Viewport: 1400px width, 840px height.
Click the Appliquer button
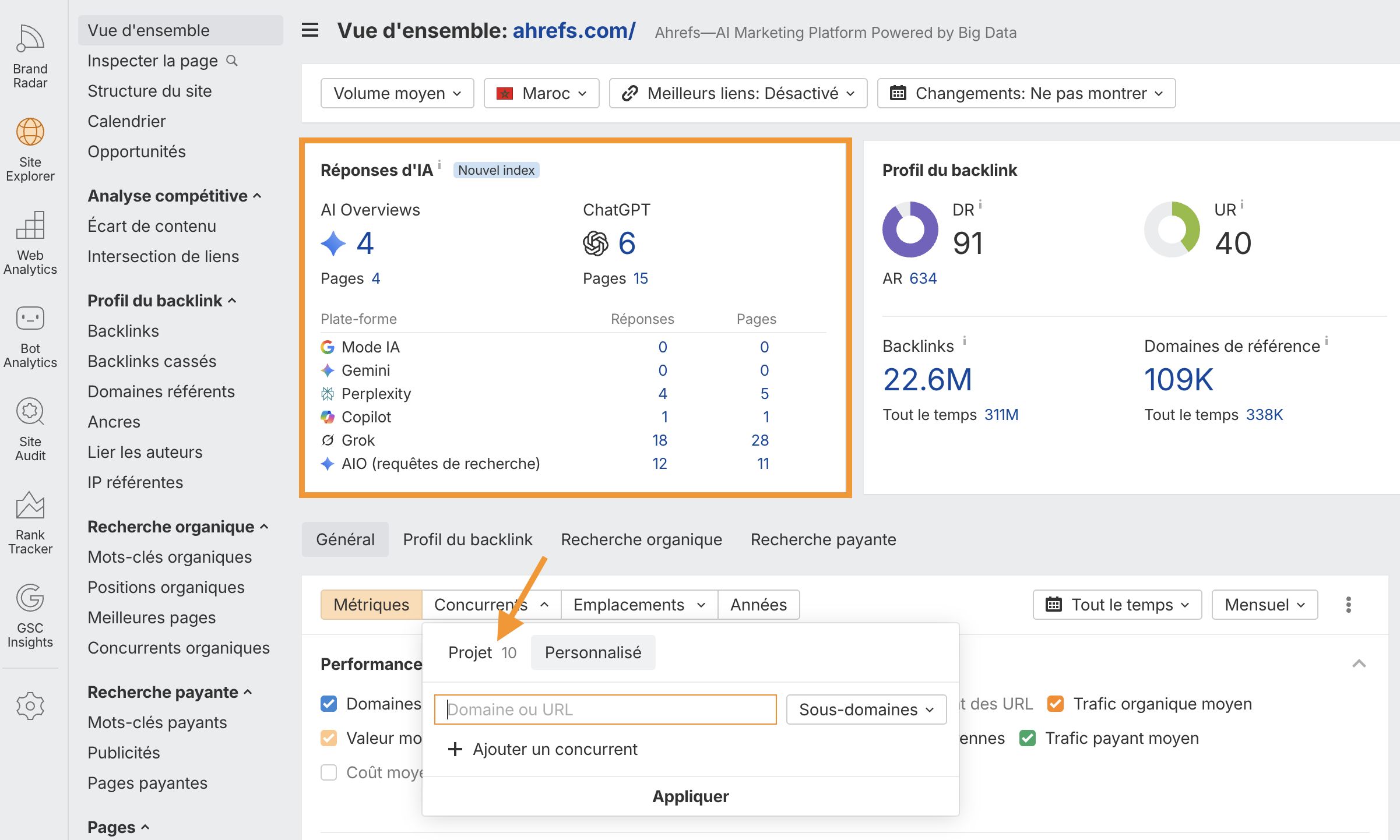click(691, 796)
